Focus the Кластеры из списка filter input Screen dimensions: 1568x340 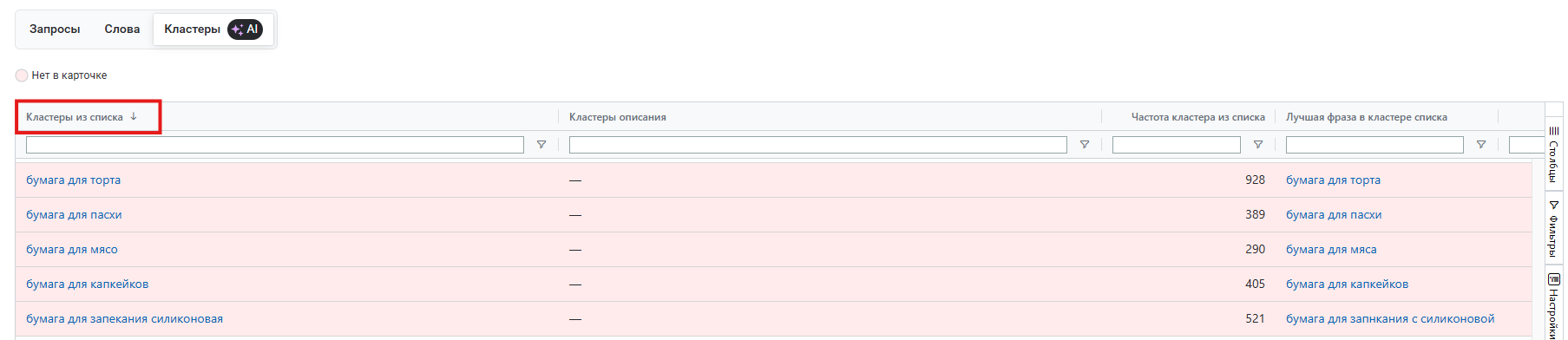275,145
